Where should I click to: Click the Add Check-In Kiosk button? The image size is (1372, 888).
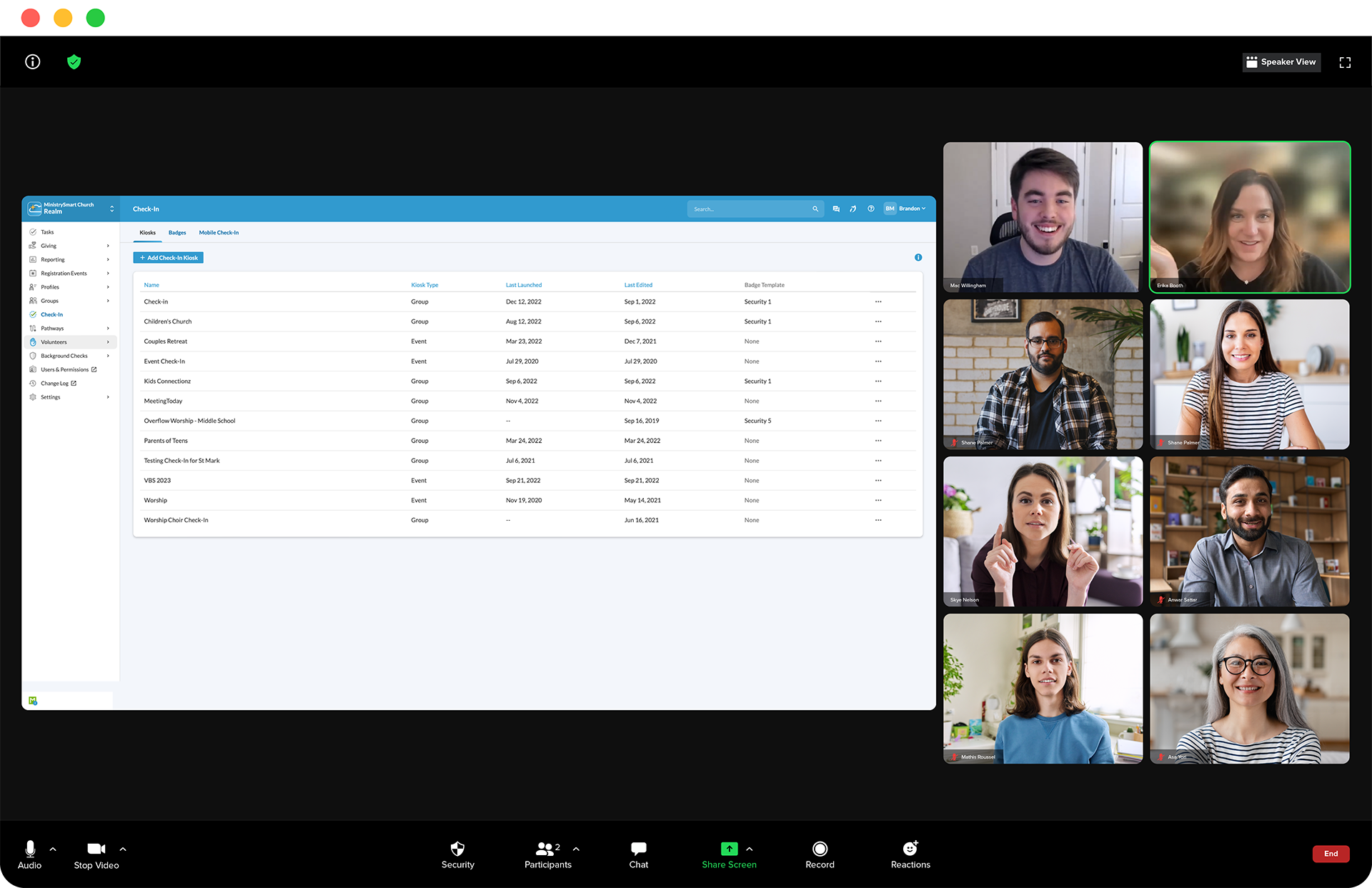tap(169, 258)
